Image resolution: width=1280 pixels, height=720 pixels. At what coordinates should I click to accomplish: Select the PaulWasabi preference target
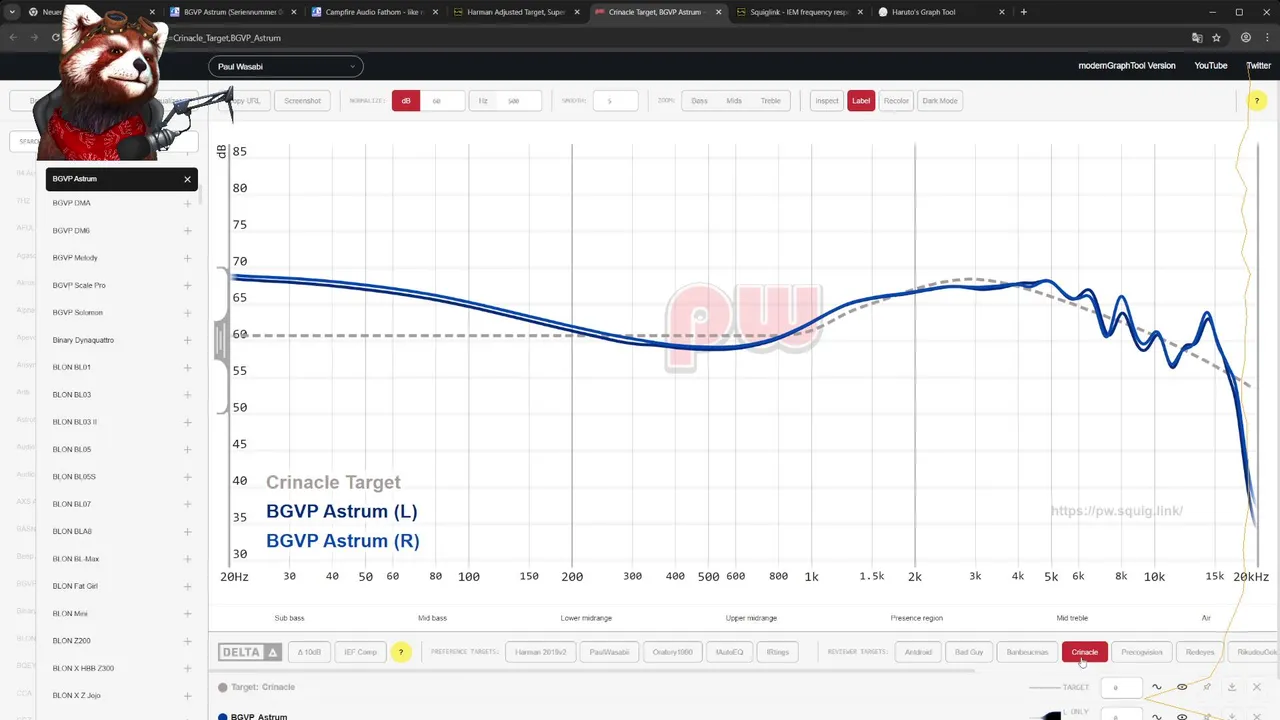[x=610, y=652]
